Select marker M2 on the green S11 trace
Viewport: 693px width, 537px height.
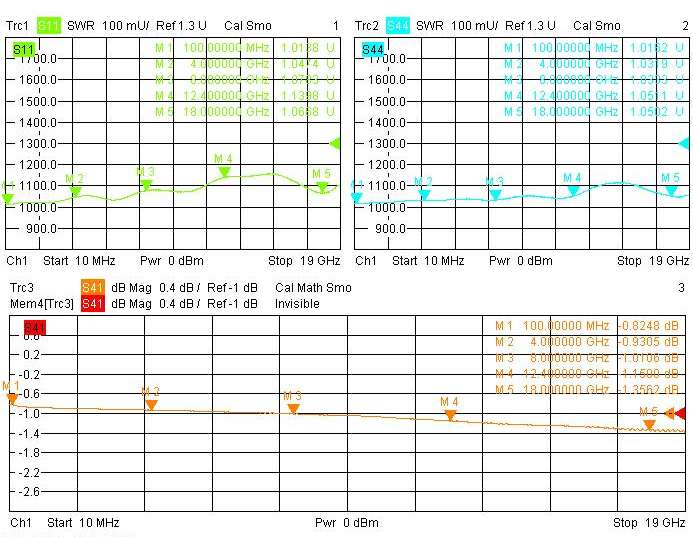pos(75,191)
